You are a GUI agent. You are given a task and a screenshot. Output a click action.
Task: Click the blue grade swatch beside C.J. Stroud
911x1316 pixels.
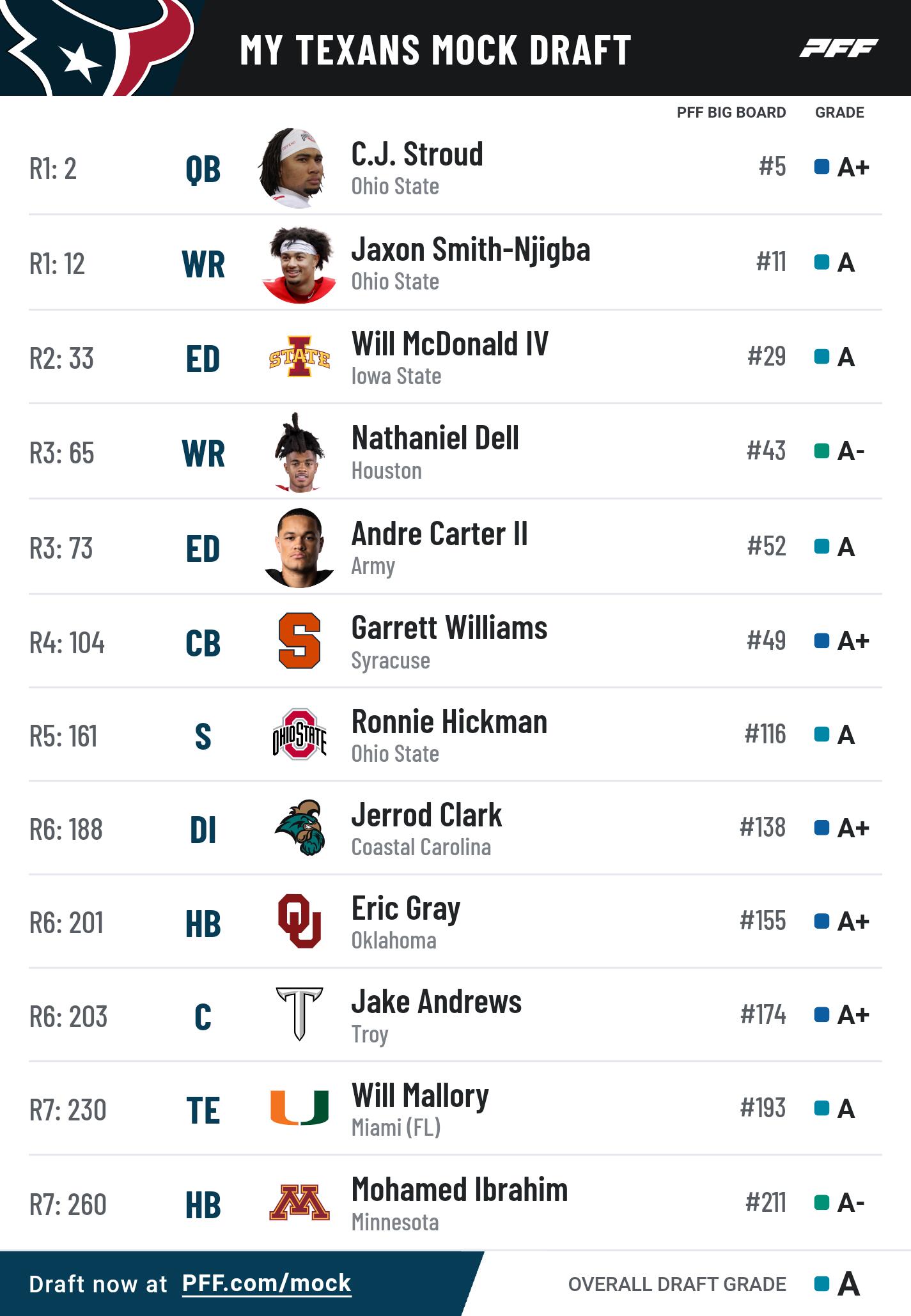pyautogui.click(x=821, y=167)
